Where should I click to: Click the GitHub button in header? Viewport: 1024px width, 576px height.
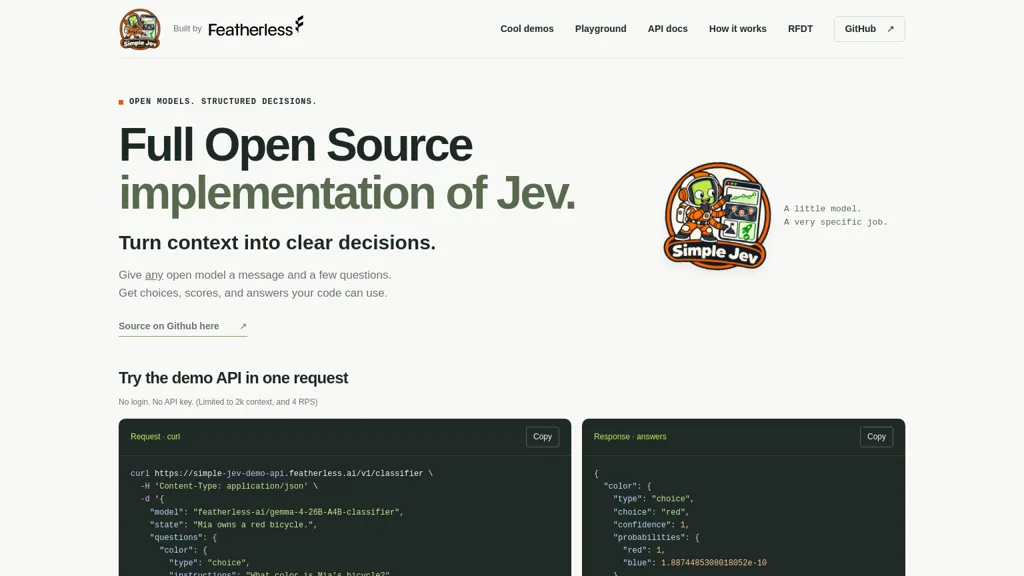(869, 29)
